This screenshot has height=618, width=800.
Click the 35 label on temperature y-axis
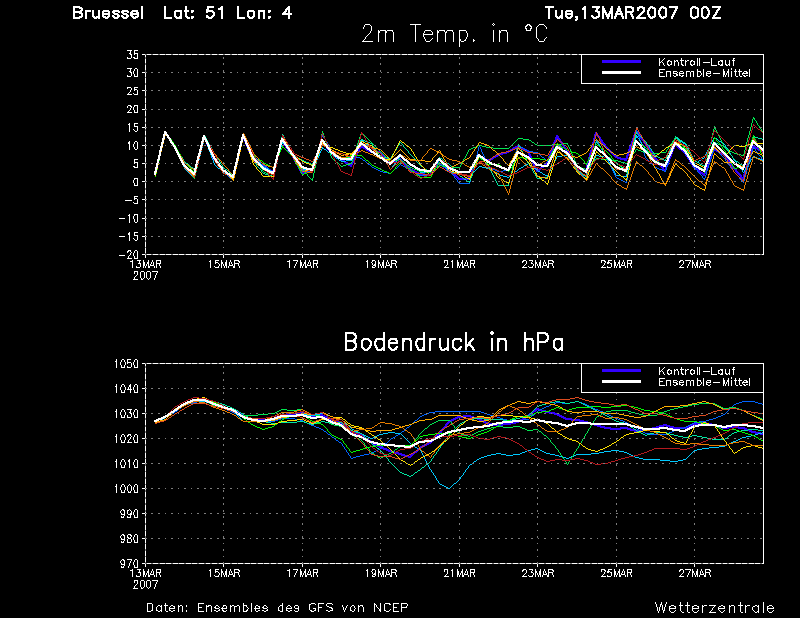point(132,55)
